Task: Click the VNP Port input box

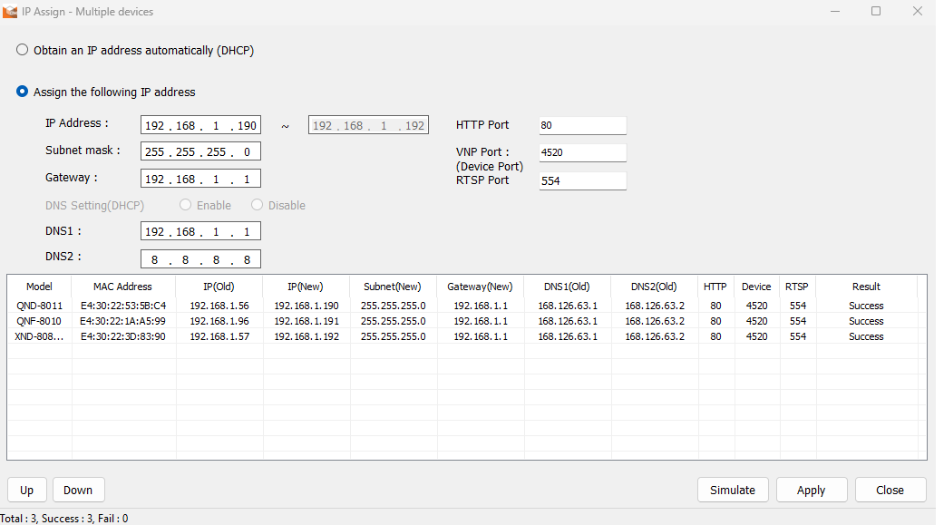Action: (583, 152)
